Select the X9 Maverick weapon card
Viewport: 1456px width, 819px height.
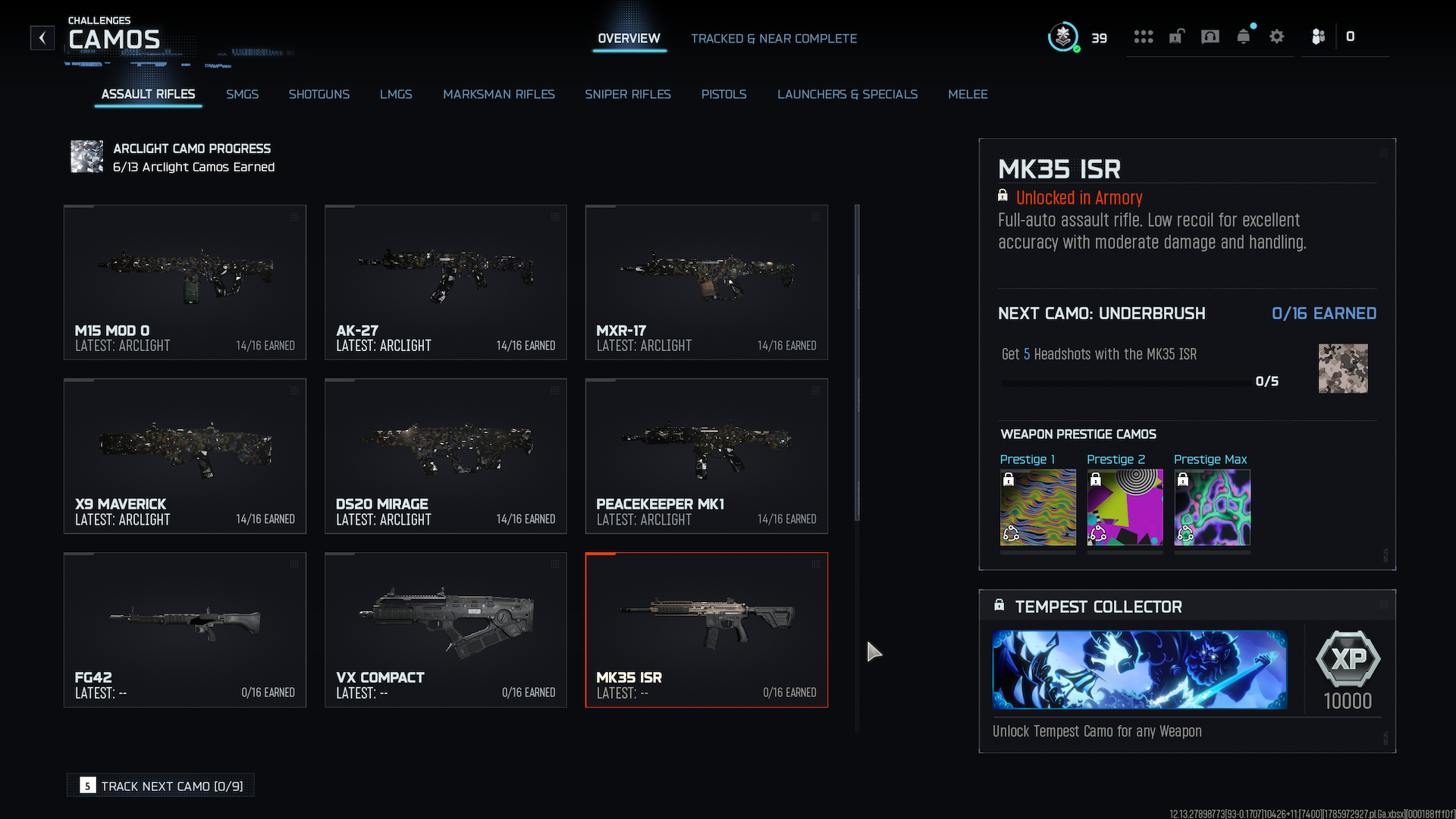pos(185,456)
